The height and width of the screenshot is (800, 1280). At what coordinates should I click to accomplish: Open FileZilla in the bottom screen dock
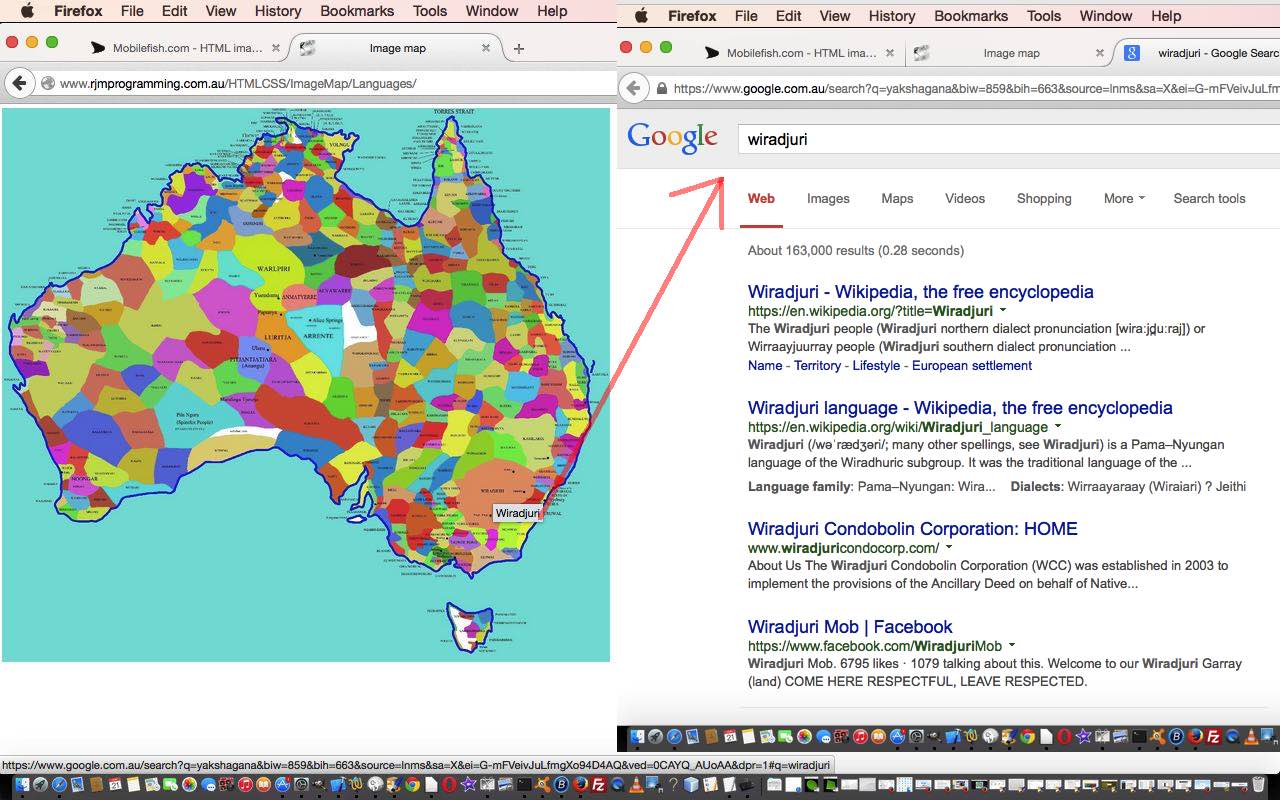tap(598, 785)
